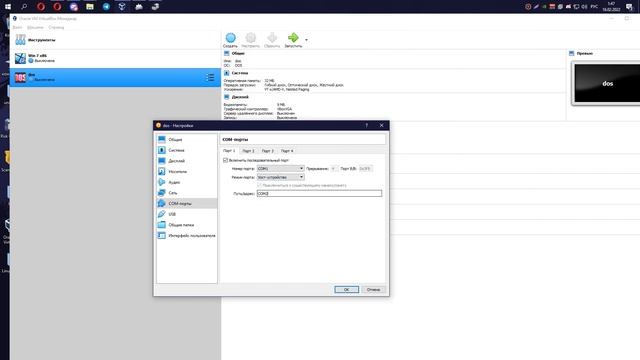This screenshot has width=640, height=360.
Task: Expand the Start button dropdown arrow
Action: click(x=307, y=40)
